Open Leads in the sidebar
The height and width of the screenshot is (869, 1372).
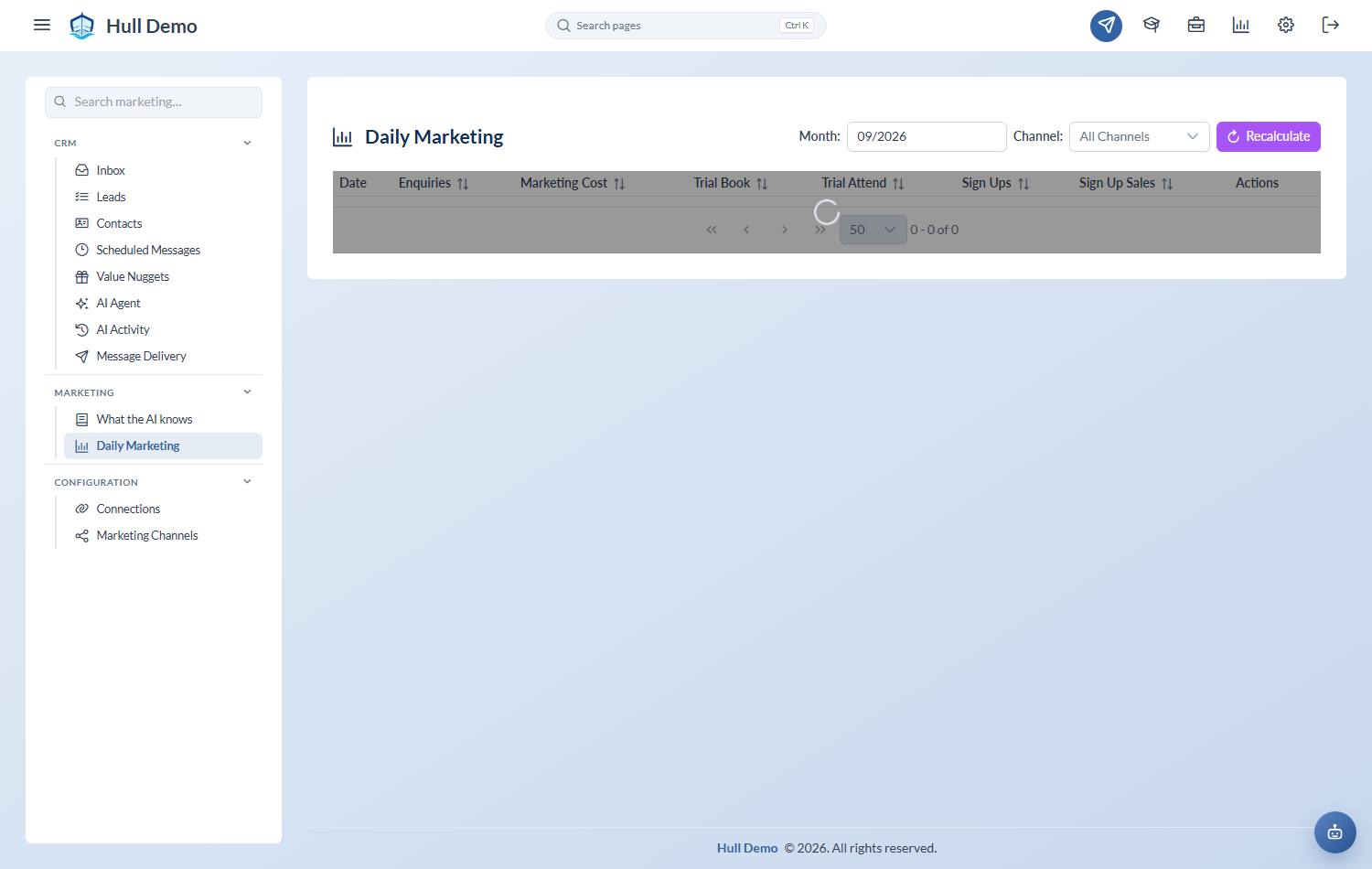(x=163, y=197)
